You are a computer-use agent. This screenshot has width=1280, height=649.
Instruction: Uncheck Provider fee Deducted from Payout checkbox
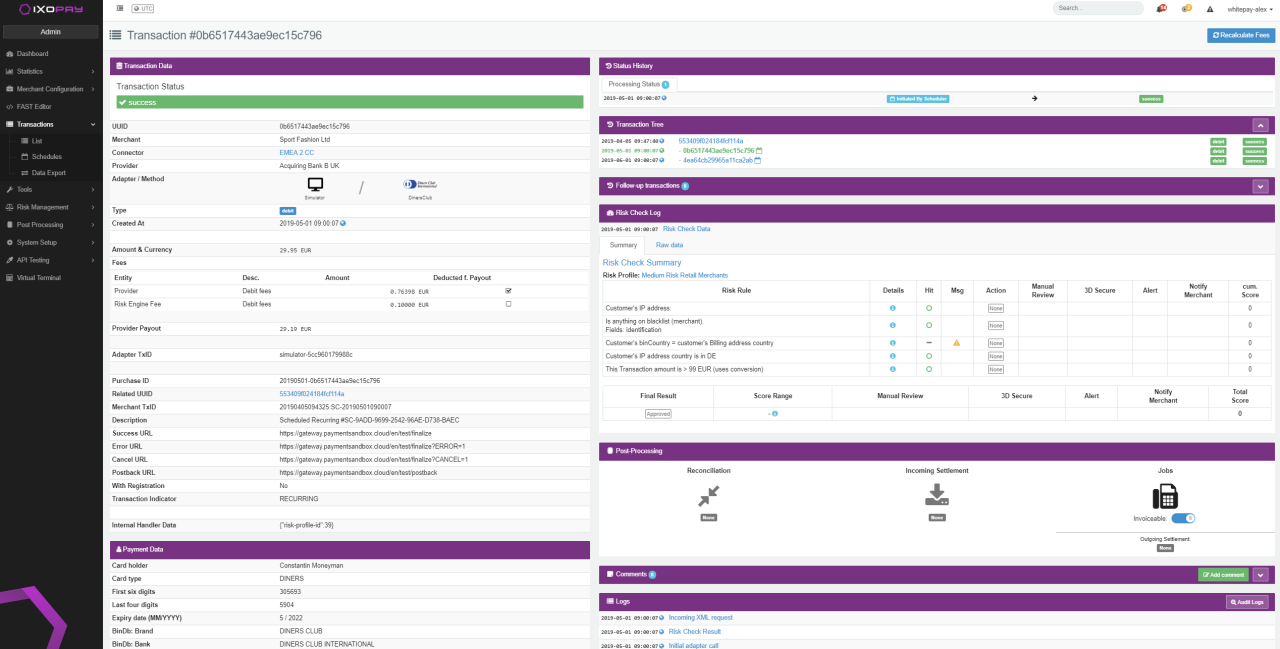pyautogui.click(x=508, y=291)
